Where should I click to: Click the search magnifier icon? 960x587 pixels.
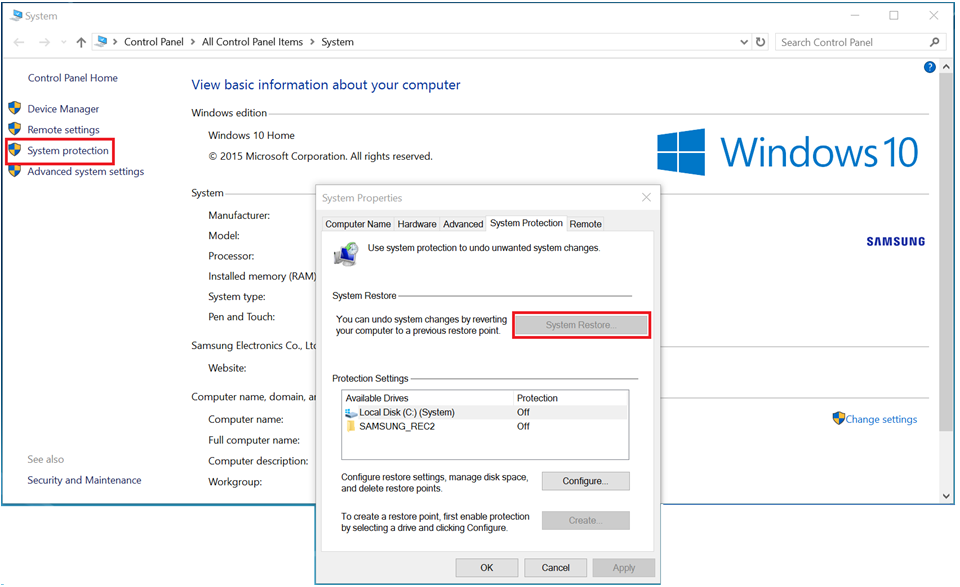point(934,42)
